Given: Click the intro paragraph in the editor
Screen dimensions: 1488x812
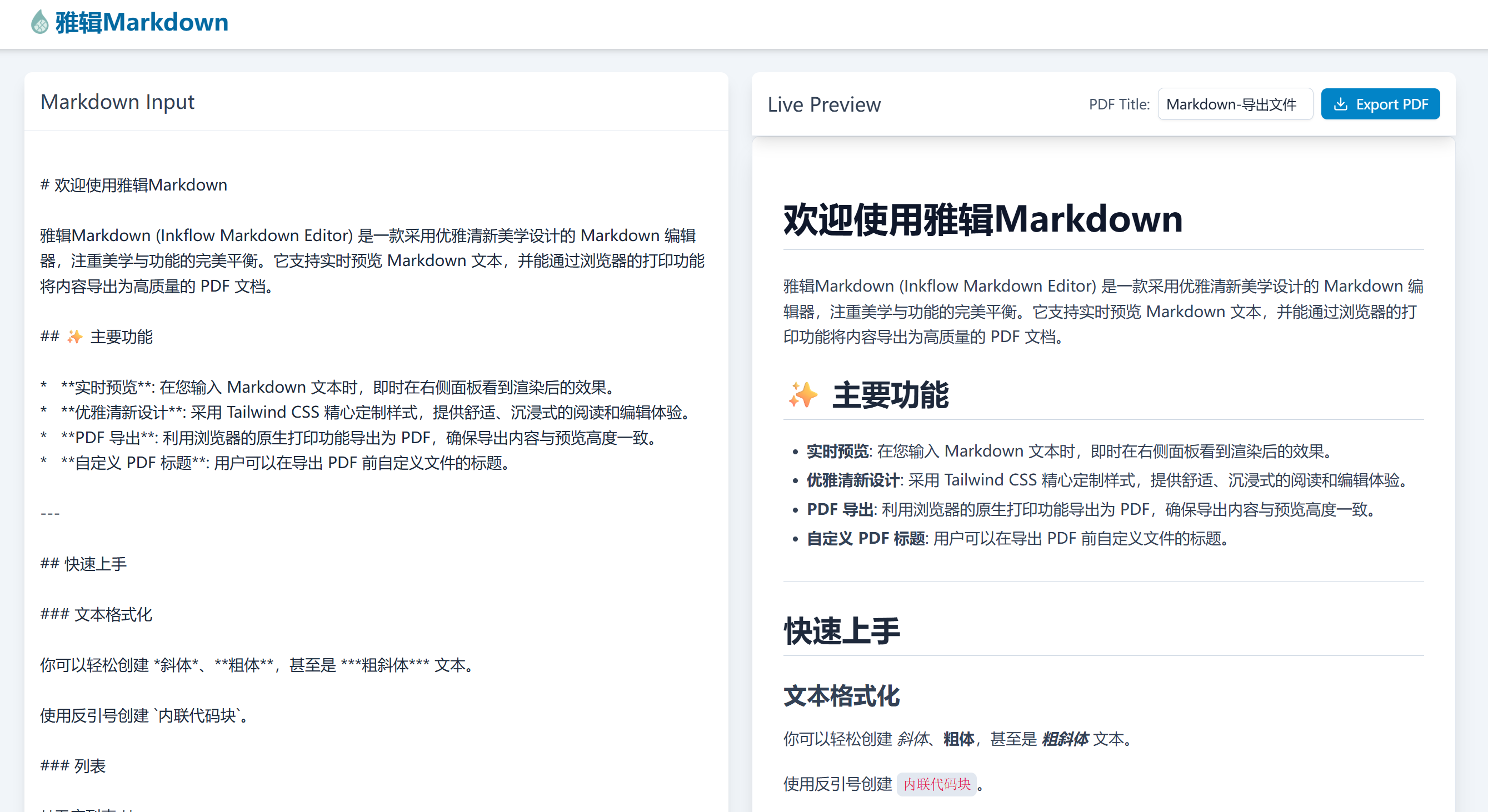Looking at the screenshot, I should [372, 260].
